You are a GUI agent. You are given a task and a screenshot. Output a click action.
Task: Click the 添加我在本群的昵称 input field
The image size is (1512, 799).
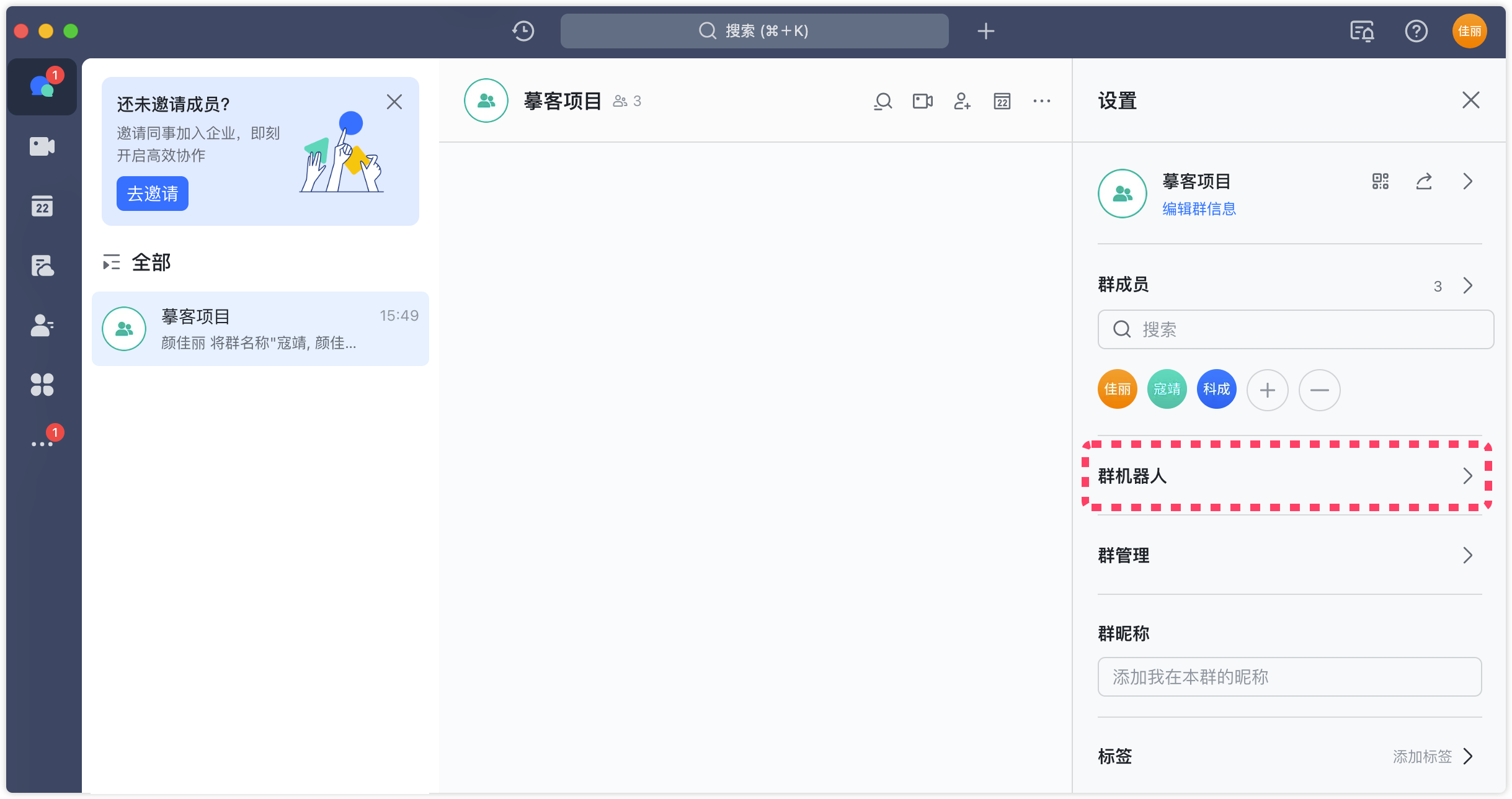point(1289,677)
